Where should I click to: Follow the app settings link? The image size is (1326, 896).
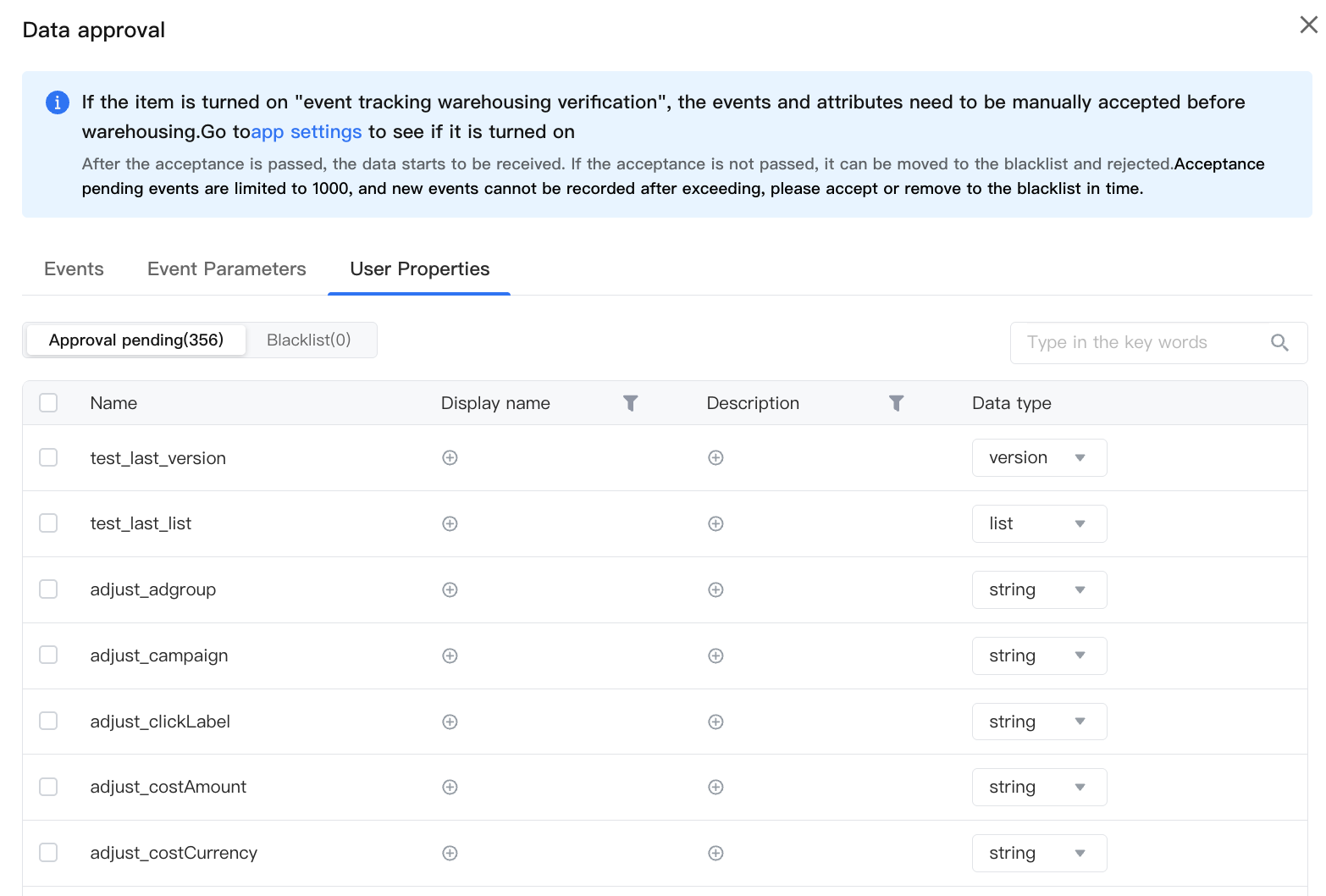click(x=307, y=132)
